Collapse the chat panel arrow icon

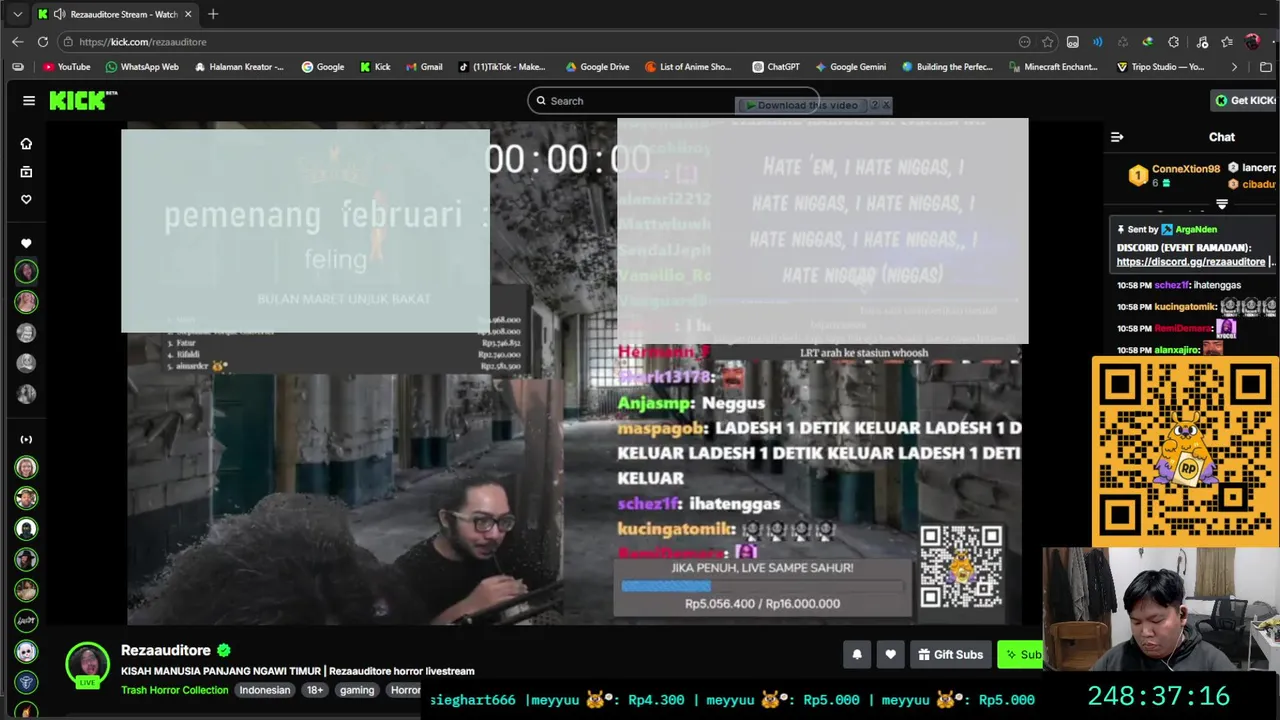[1117, 137]
